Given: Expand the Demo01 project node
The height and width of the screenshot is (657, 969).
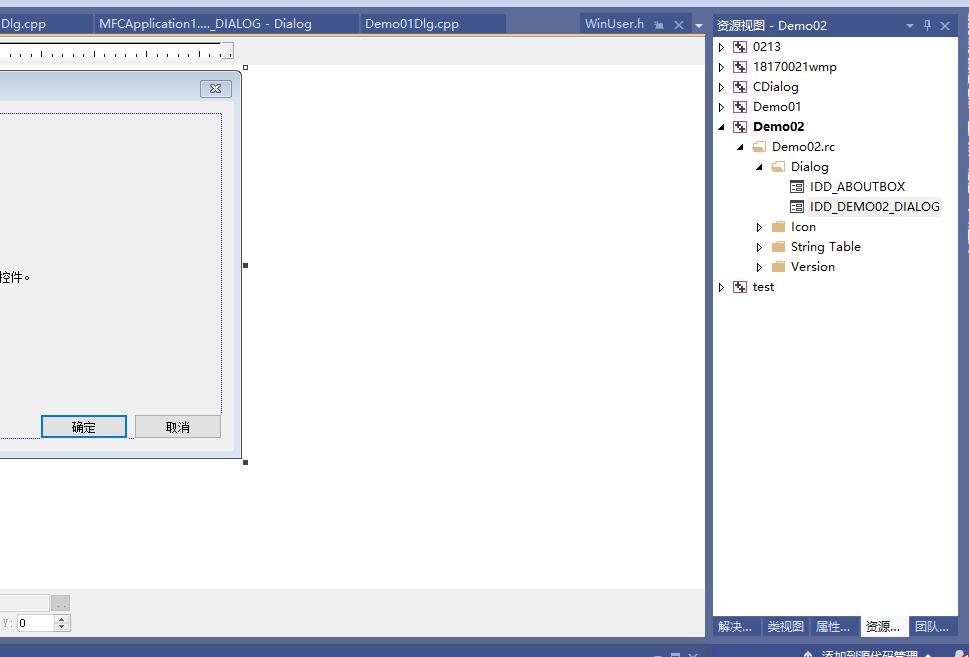Looking at the screenshot, I should point(721,107).
